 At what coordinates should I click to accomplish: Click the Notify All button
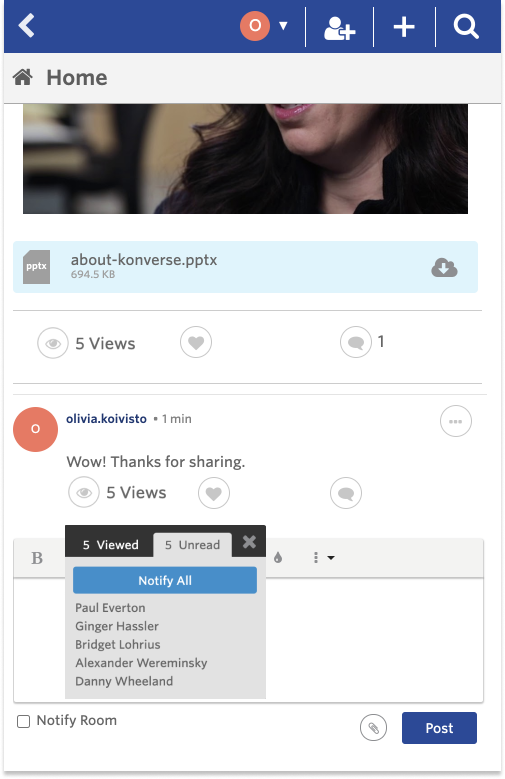coord(165,580)
